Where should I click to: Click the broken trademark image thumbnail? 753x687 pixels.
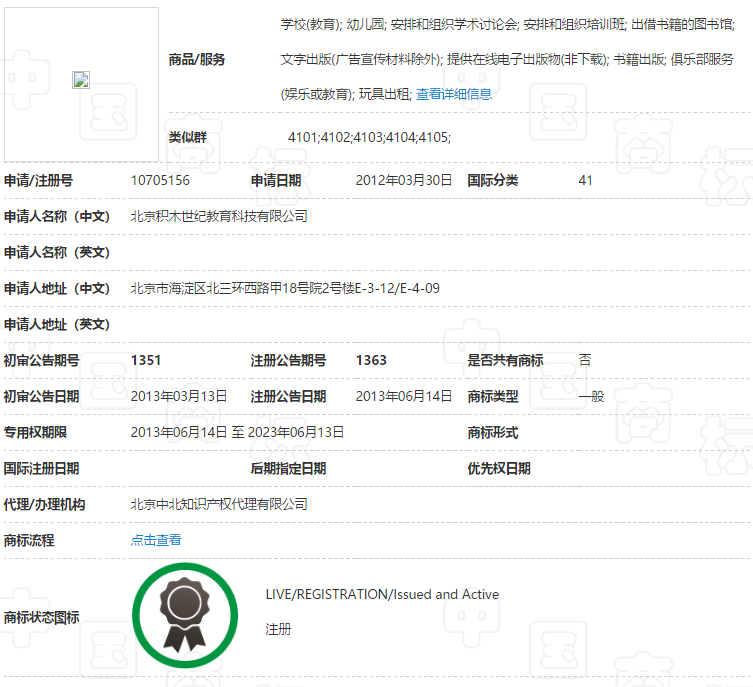coord(81,81)
